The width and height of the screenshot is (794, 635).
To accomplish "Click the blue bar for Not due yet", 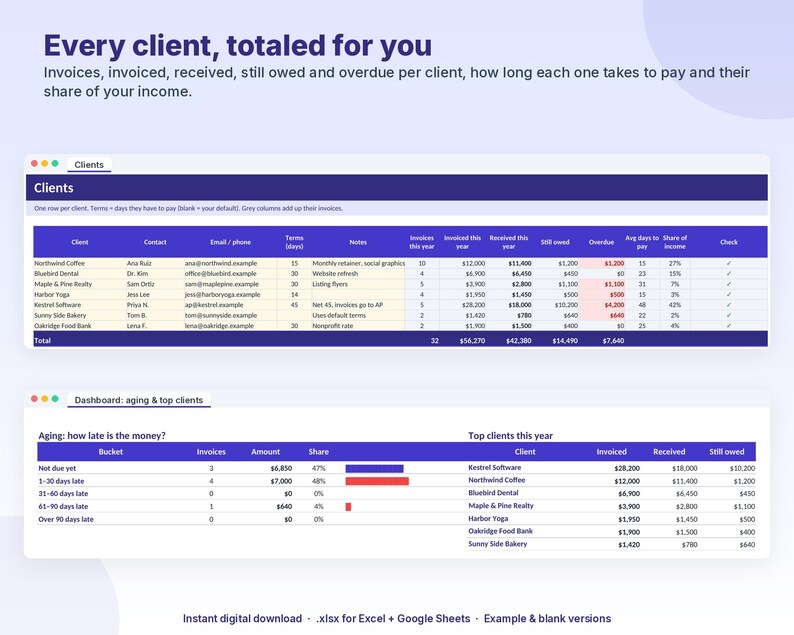I will tap(374, 468).
